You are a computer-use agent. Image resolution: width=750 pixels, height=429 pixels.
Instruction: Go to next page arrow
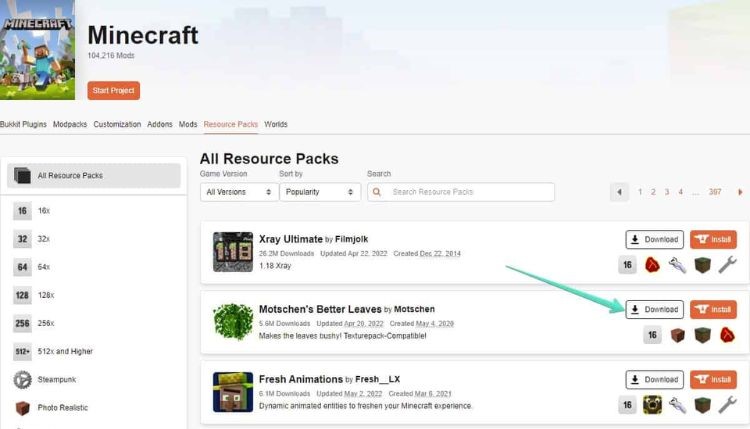click(x=740, y=192)
